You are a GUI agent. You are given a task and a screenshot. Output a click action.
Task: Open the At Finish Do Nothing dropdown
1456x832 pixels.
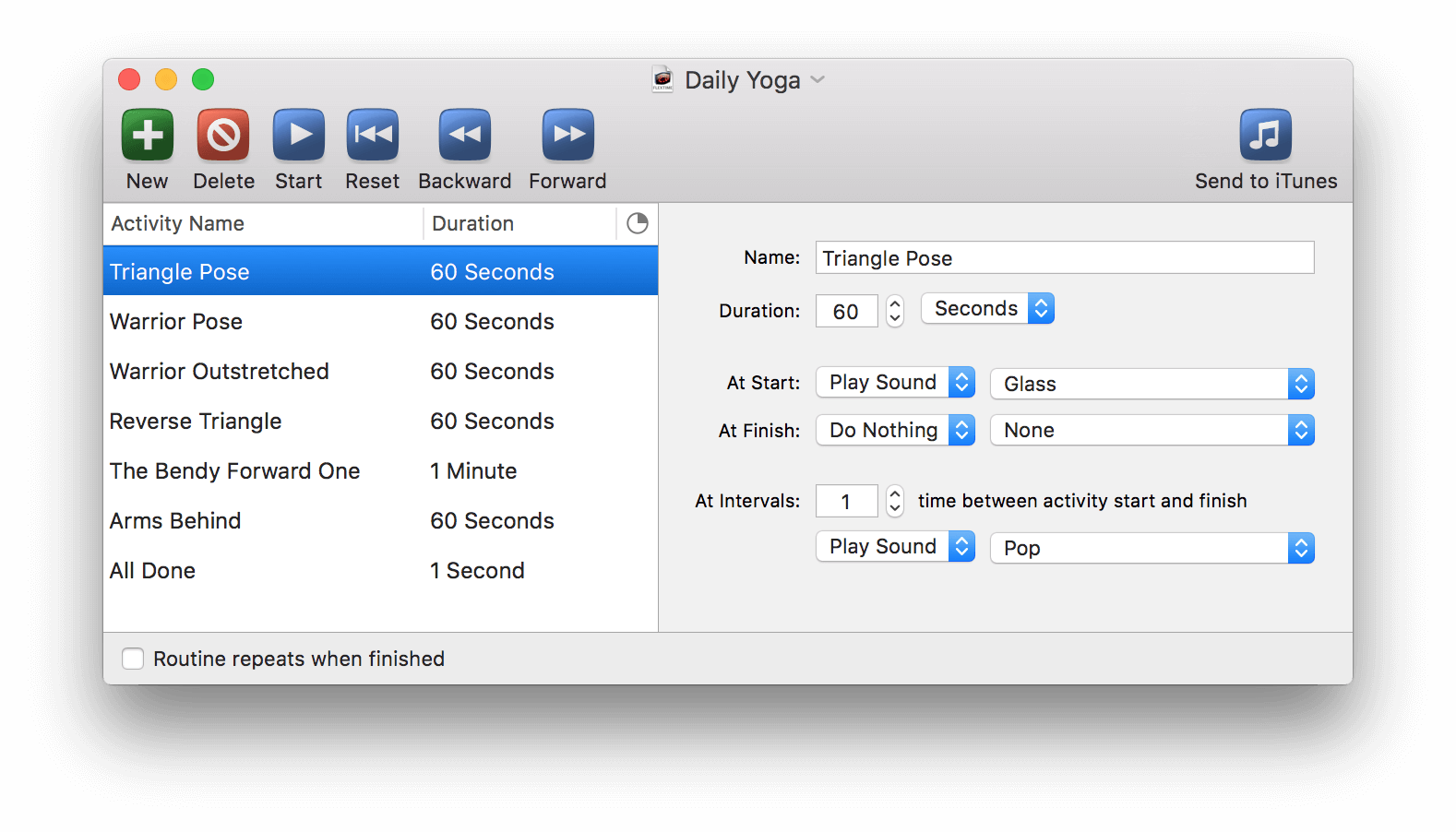point(895,430)
